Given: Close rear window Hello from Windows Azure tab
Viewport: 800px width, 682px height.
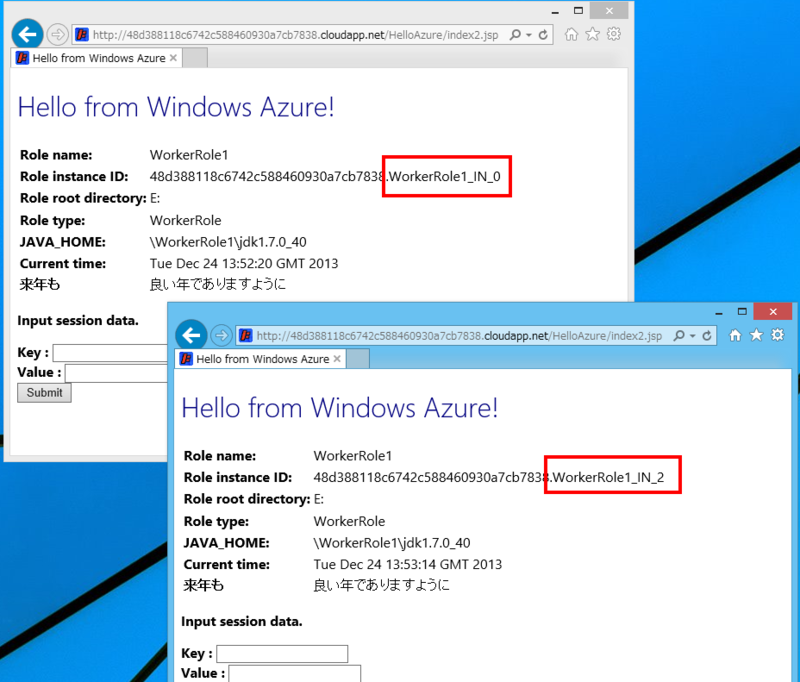Looking at the screenshot, I should click(173, 58).
